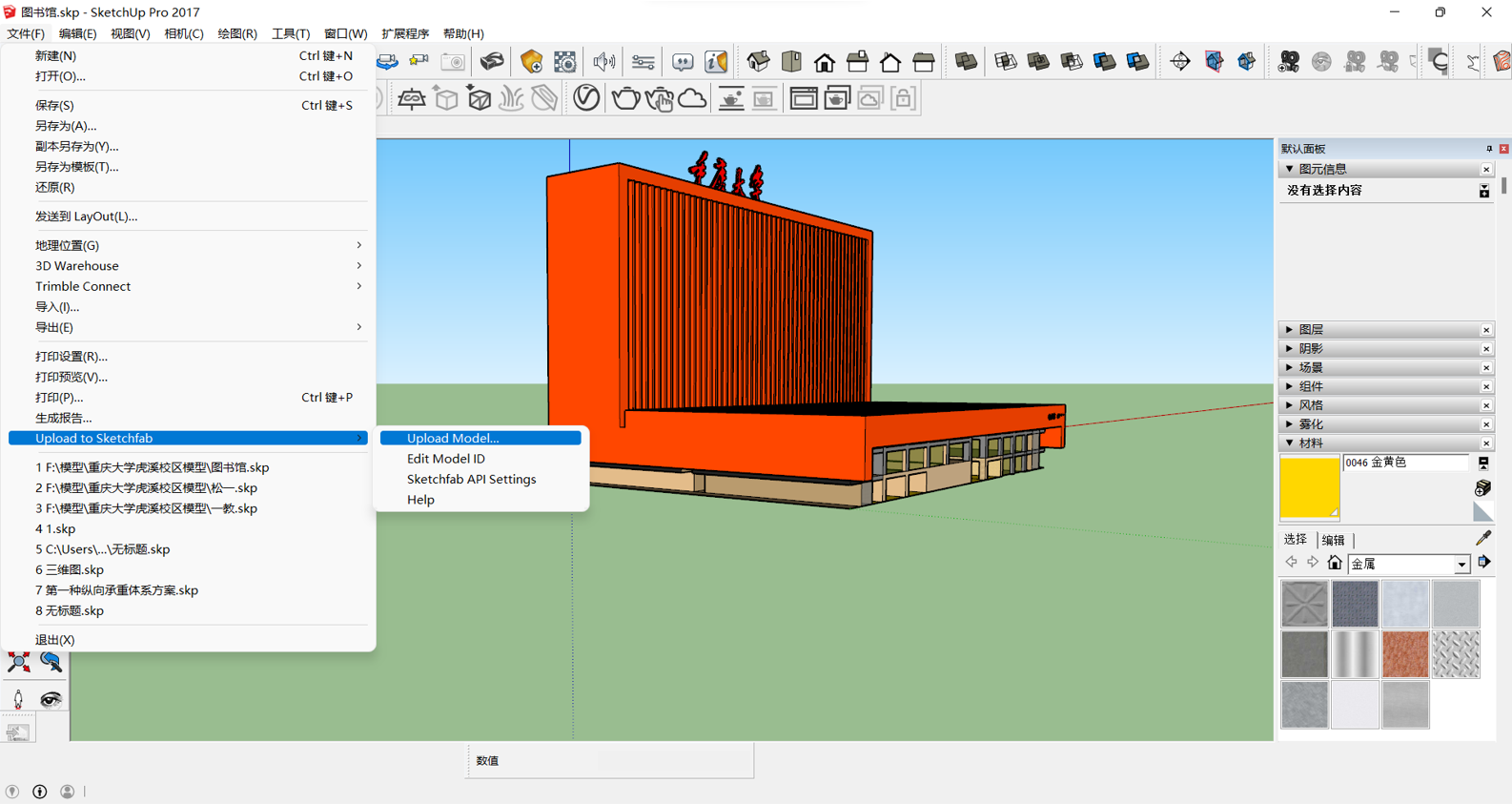Click the Front view house icon

pyautogui.click(x=825, y=62)
